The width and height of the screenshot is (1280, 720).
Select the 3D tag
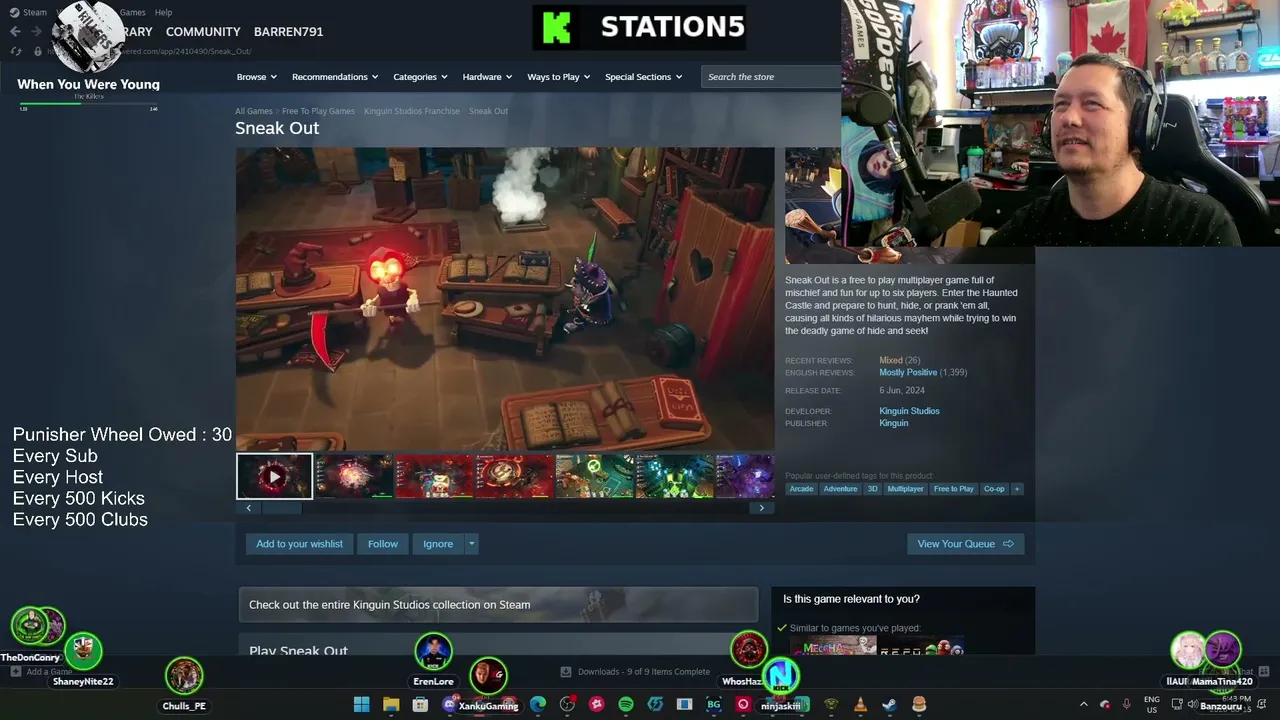[872, 489]
